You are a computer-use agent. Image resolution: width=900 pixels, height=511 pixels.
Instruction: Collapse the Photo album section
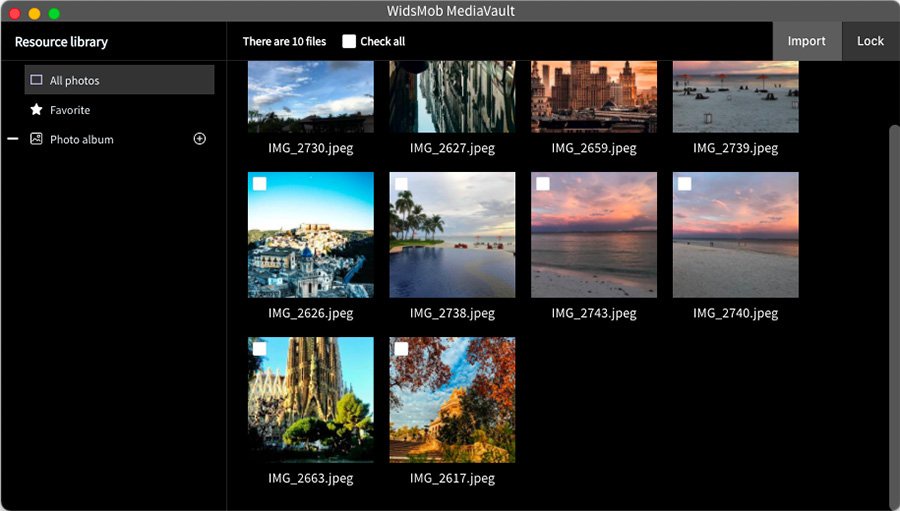pos(13,139)
